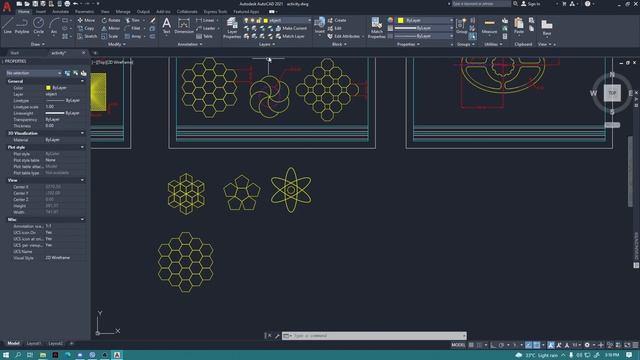The height and width of the screenshot is (360, 640).
Task: Collapse the General properties section
Action: (82, 81)
